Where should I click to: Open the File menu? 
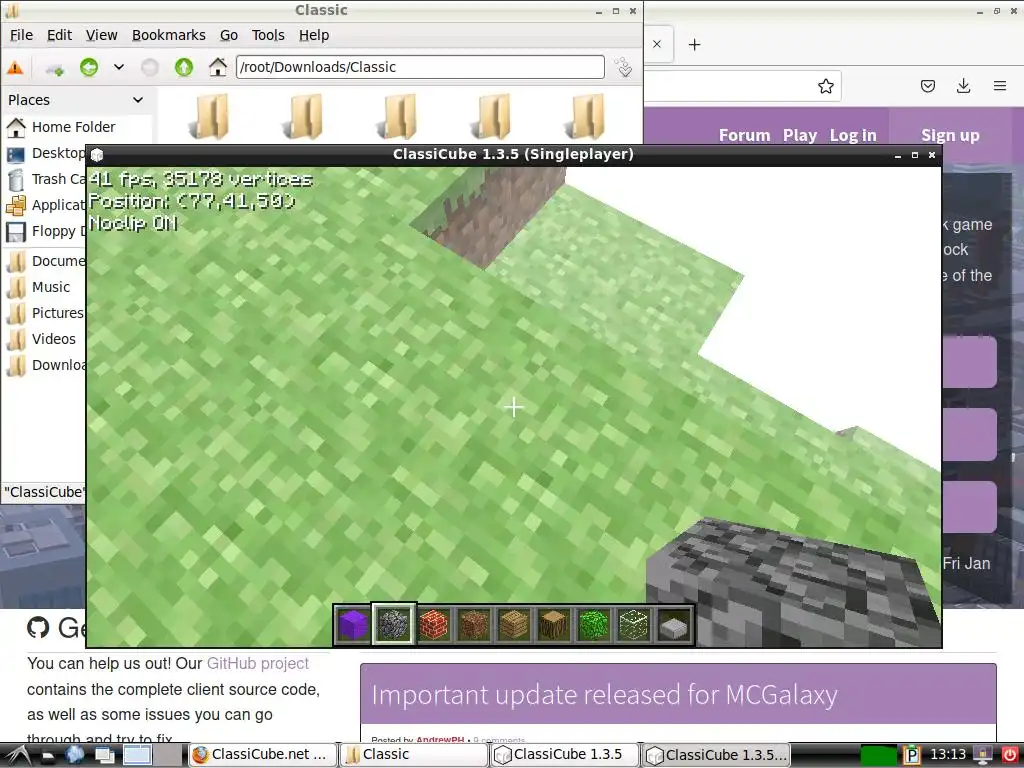point(22,35)
